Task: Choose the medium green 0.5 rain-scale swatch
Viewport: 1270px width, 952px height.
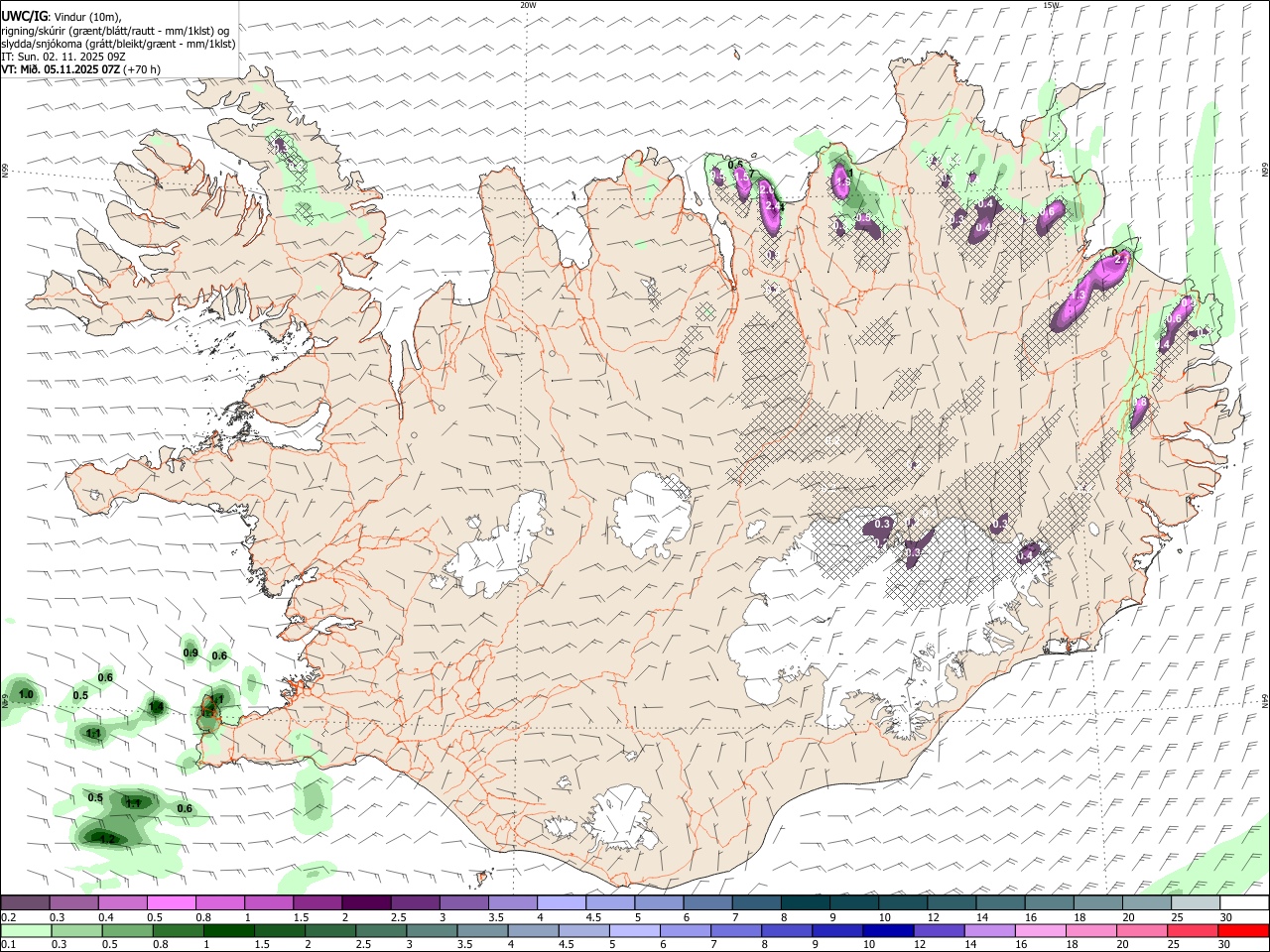Action: [127, 930]
